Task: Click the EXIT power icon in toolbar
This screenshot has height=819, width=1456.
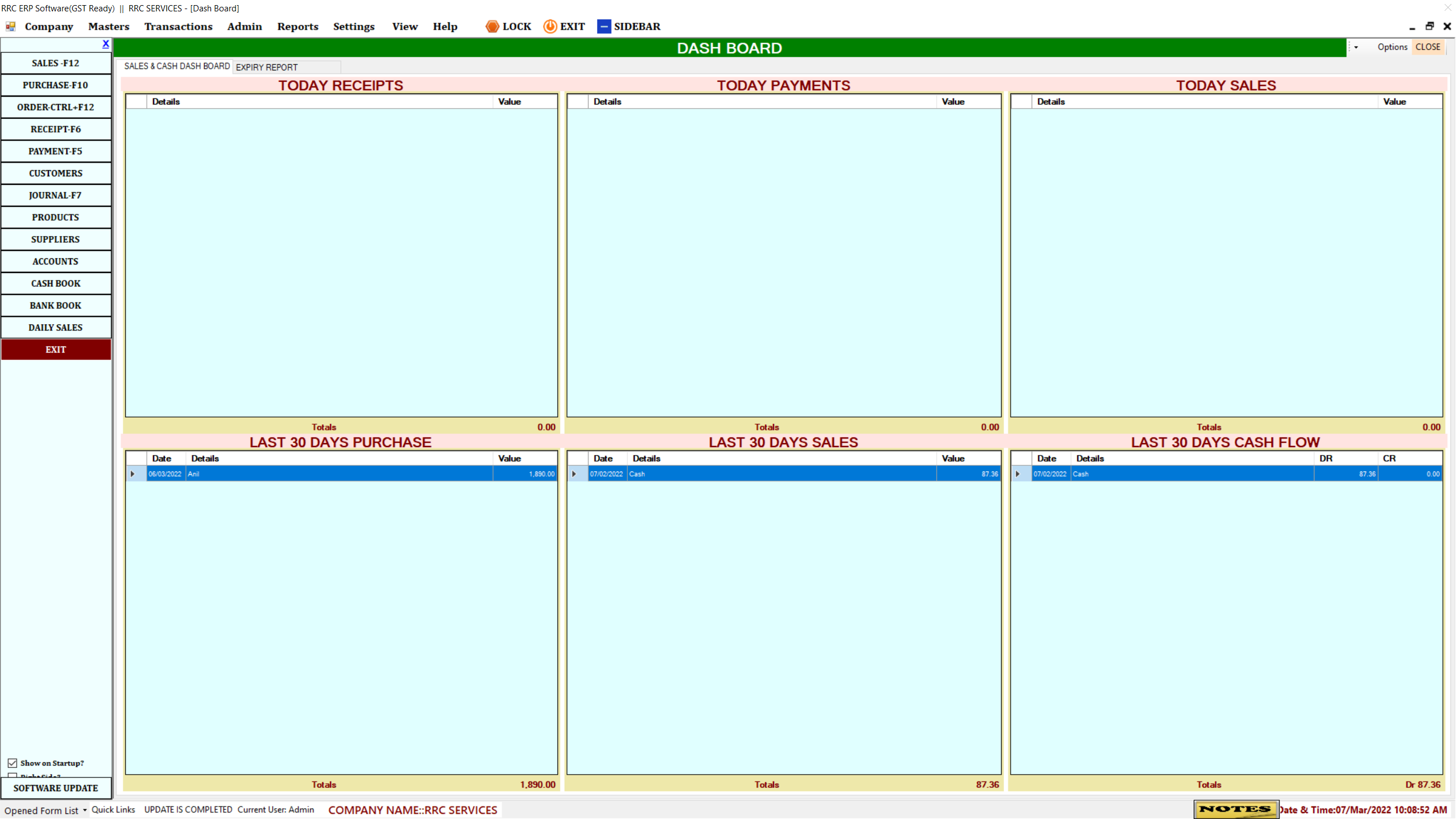Action: tap(549, 26)
